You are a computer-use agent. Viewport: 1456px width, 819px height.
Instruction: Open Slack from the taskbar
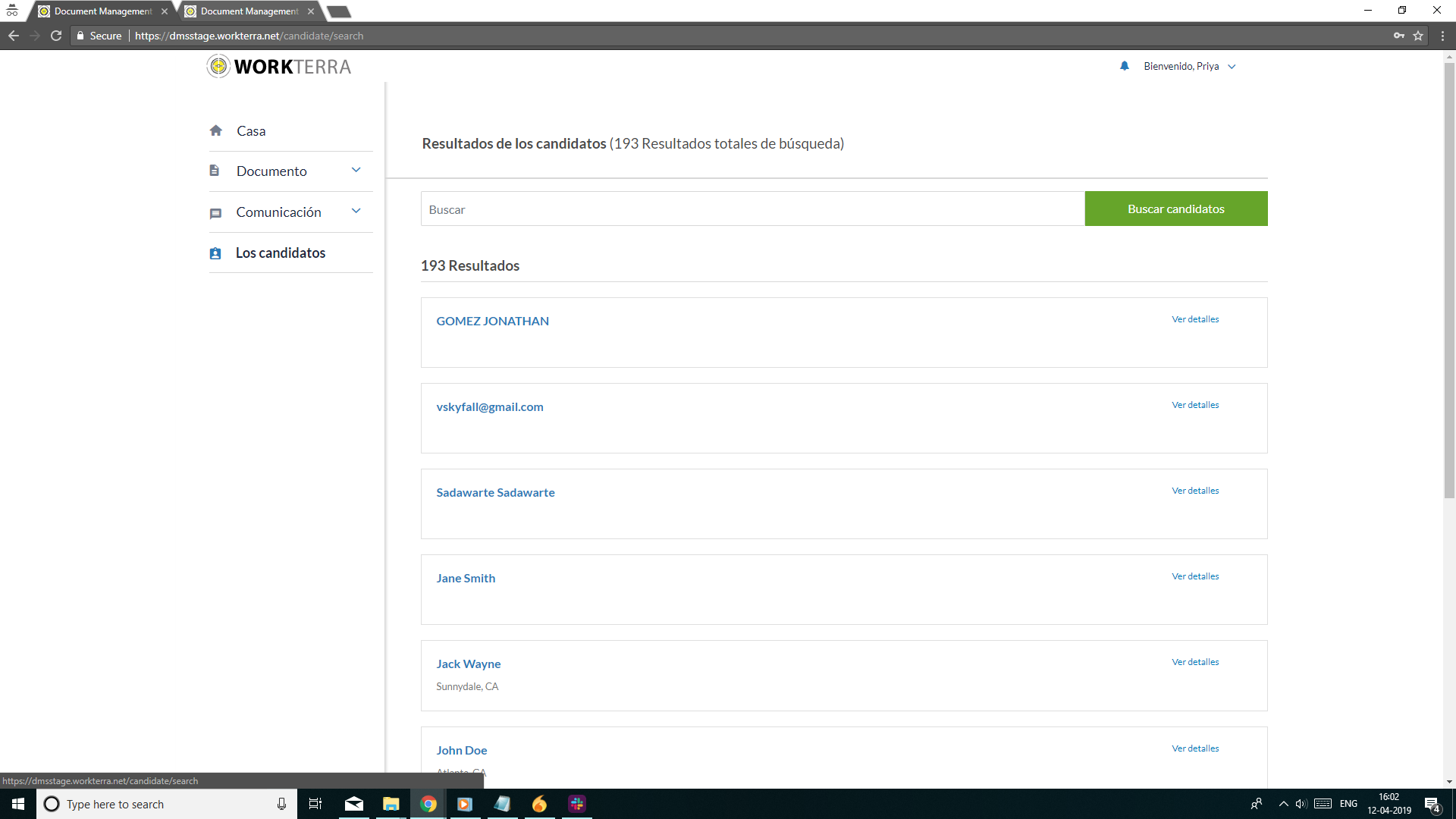(576, 803)
